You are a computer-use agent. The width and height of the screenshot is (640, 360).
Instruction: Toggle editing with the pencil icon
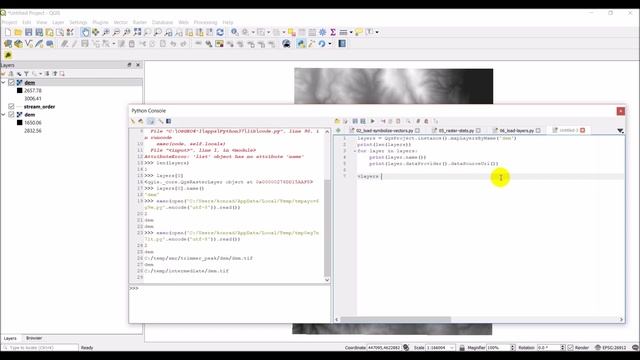pos(74,44)
